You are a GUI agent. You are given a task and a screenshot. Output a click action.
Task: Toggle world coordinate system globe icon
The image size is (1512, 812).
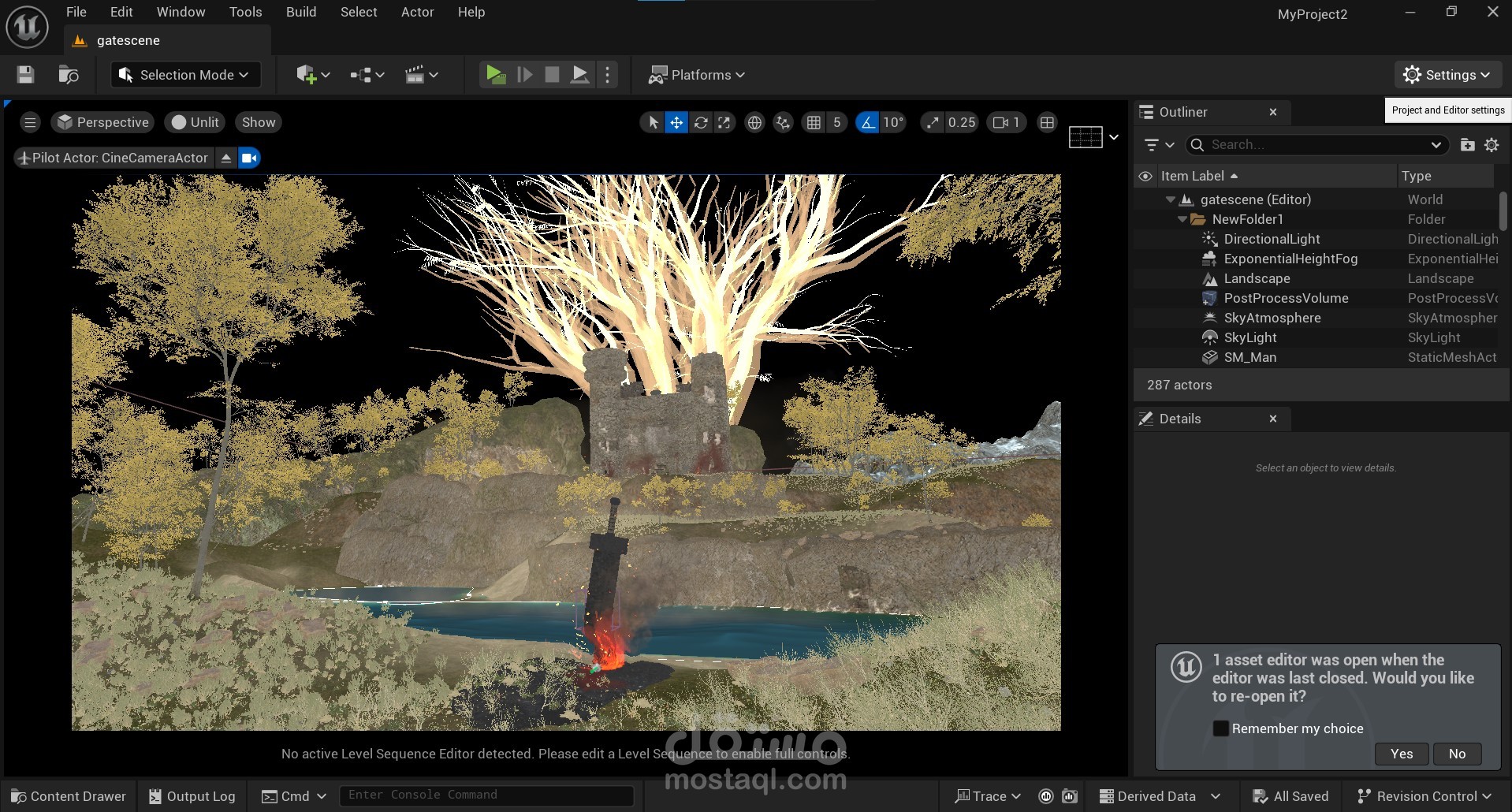[754, 122]
